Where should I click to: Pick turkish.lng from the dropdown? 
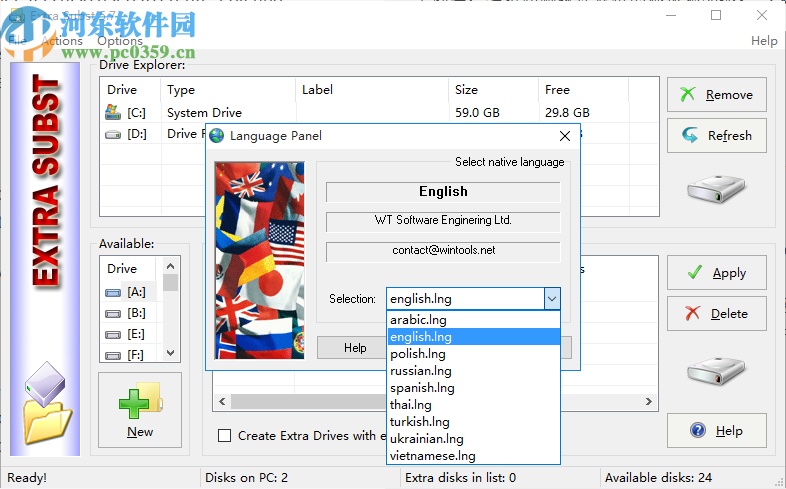(x=473, y=422)
